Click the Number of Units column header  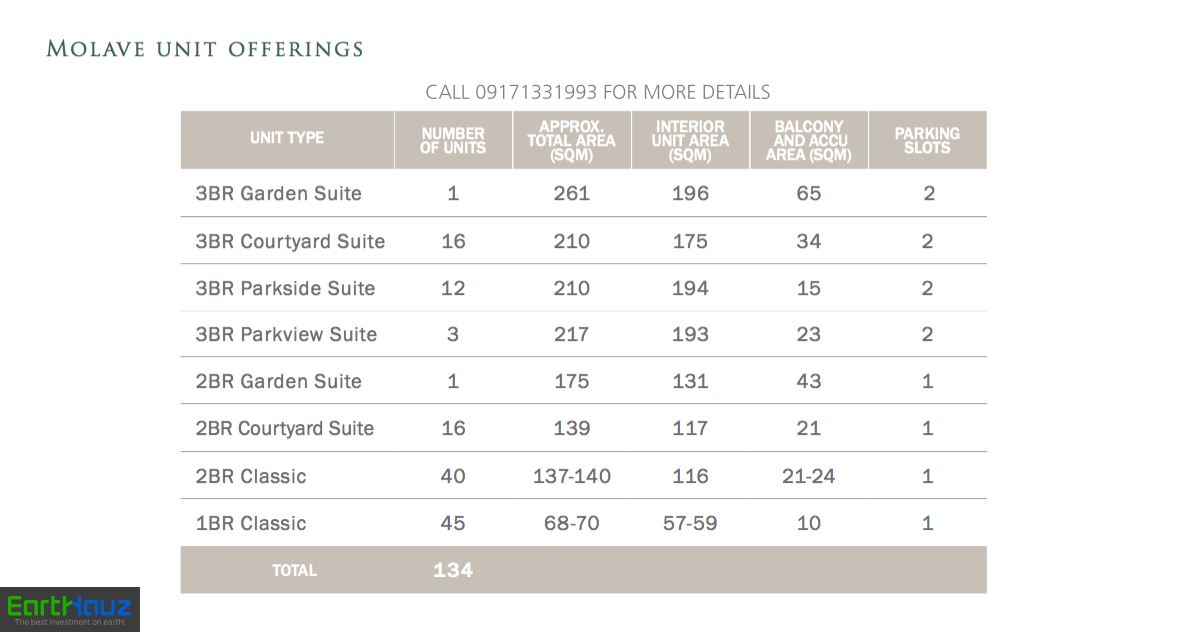(453, 140)
